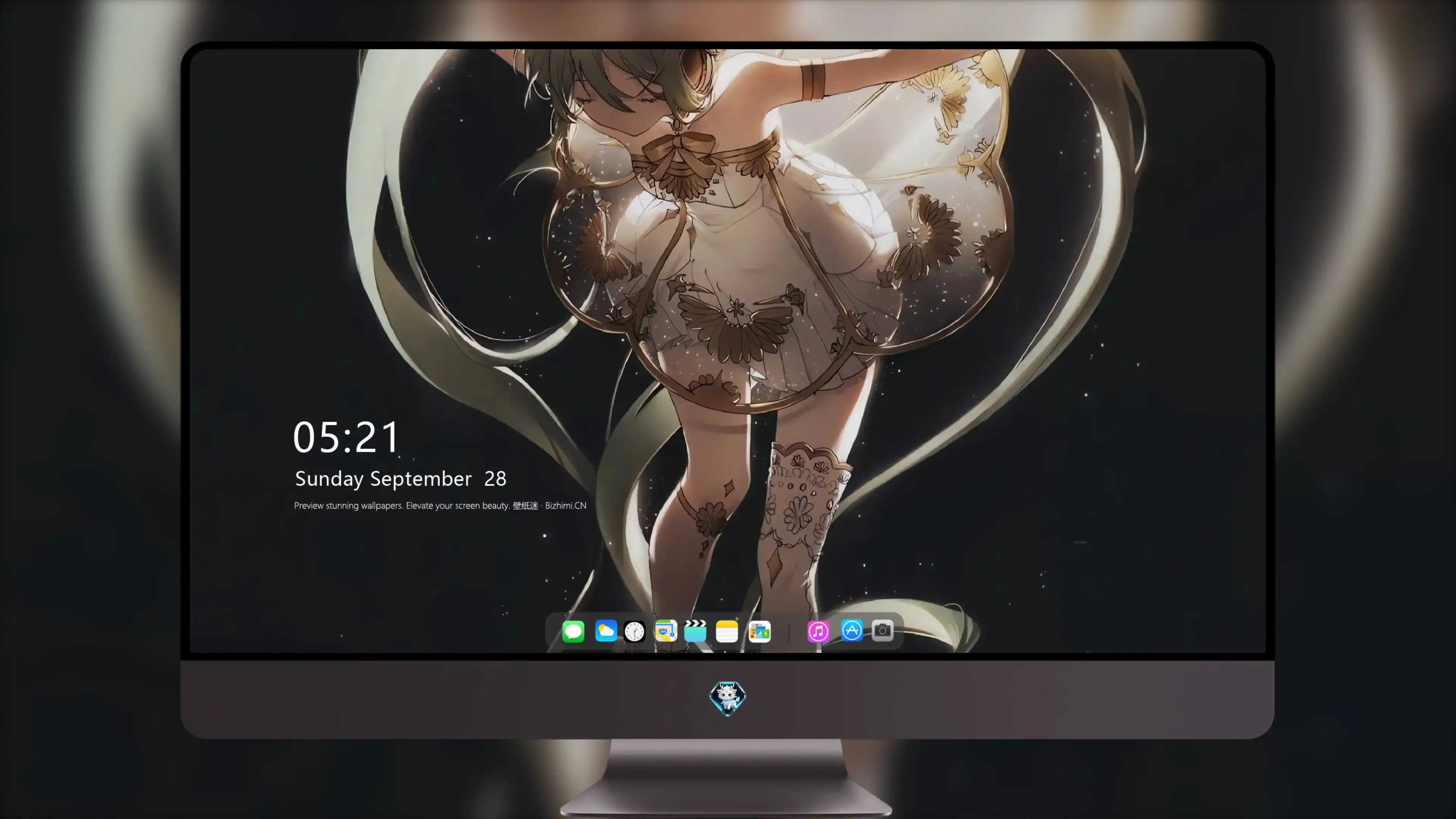The image size is (1456, 819).
Task: Open the Notes app in the dock
Action: [727, 631]
